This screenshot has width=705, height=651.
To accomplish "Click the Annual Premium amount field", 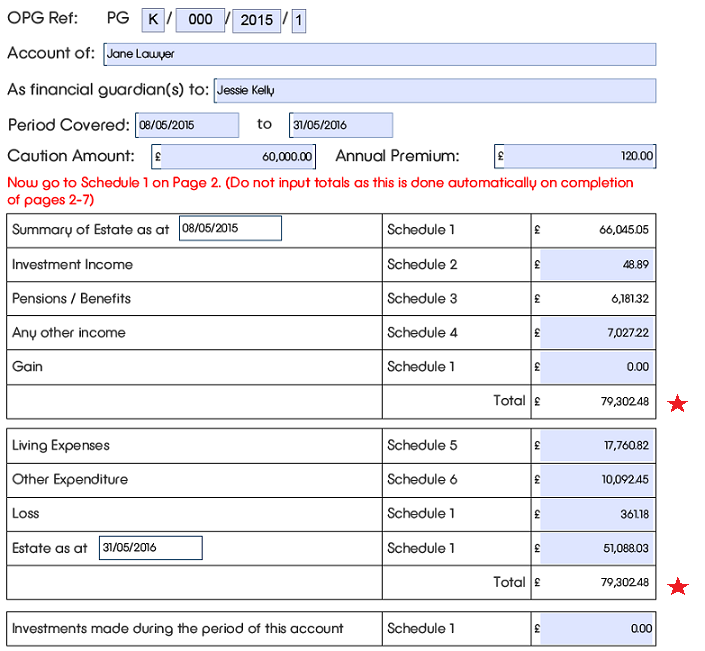I will pyautogui.click(x=575, y=157).
